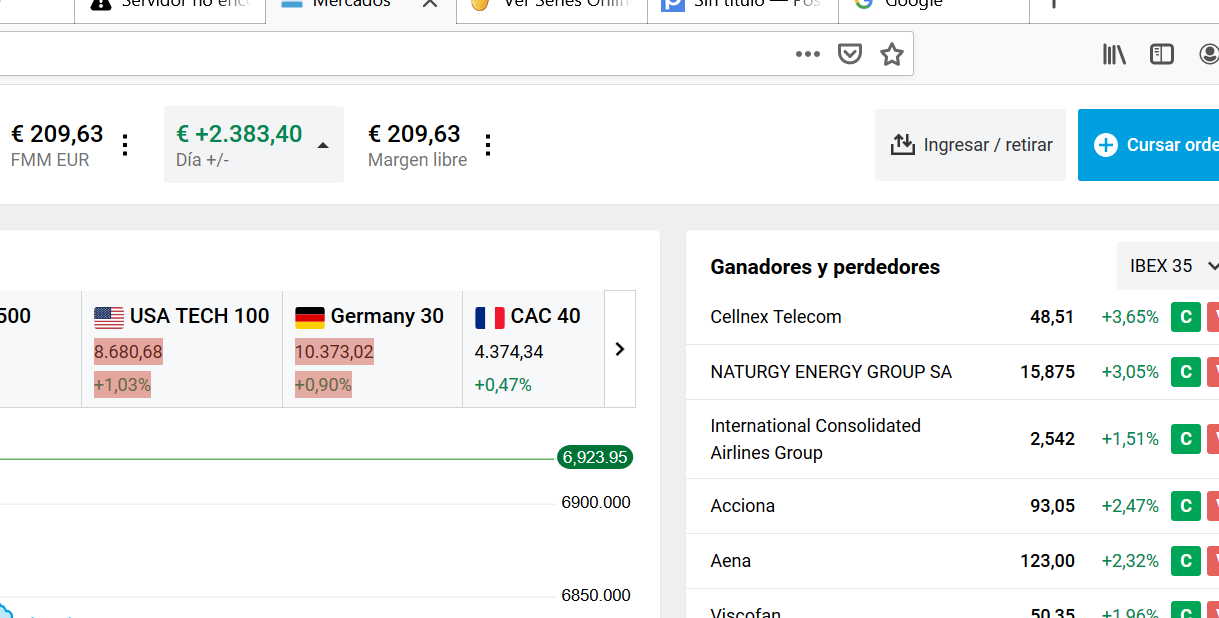Open the Cellnex Telecom stock row
Viewport: 1219px width, 618px height.
[x=952, y=317]
